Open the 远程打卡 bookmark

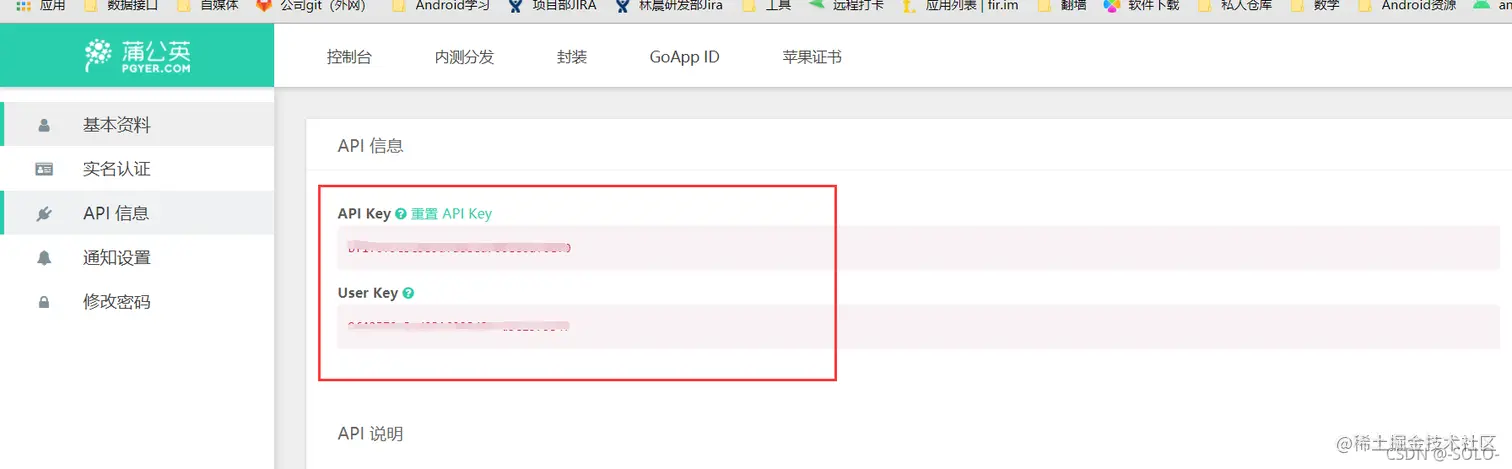[846, 5]
